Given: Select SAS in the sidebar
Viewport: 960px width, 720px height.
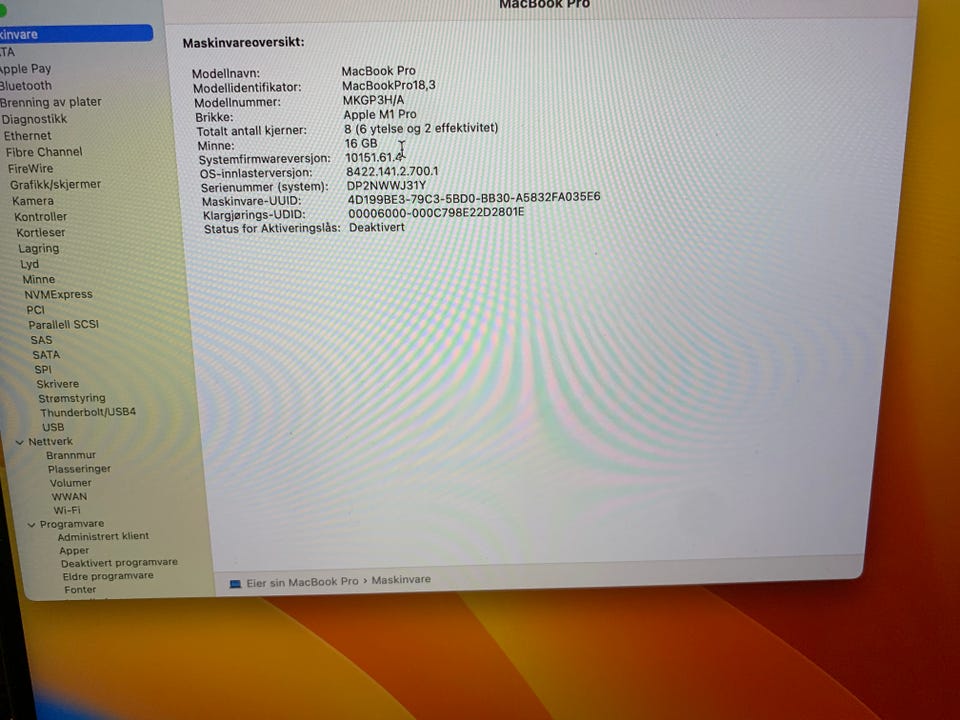Looking at the screenshot, I should point(42,340).
